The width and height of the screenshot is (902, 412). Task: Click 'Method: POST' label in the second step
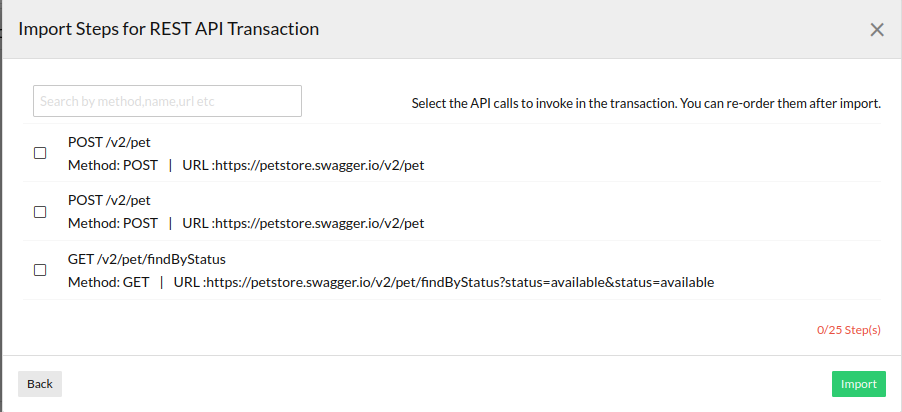113,223
